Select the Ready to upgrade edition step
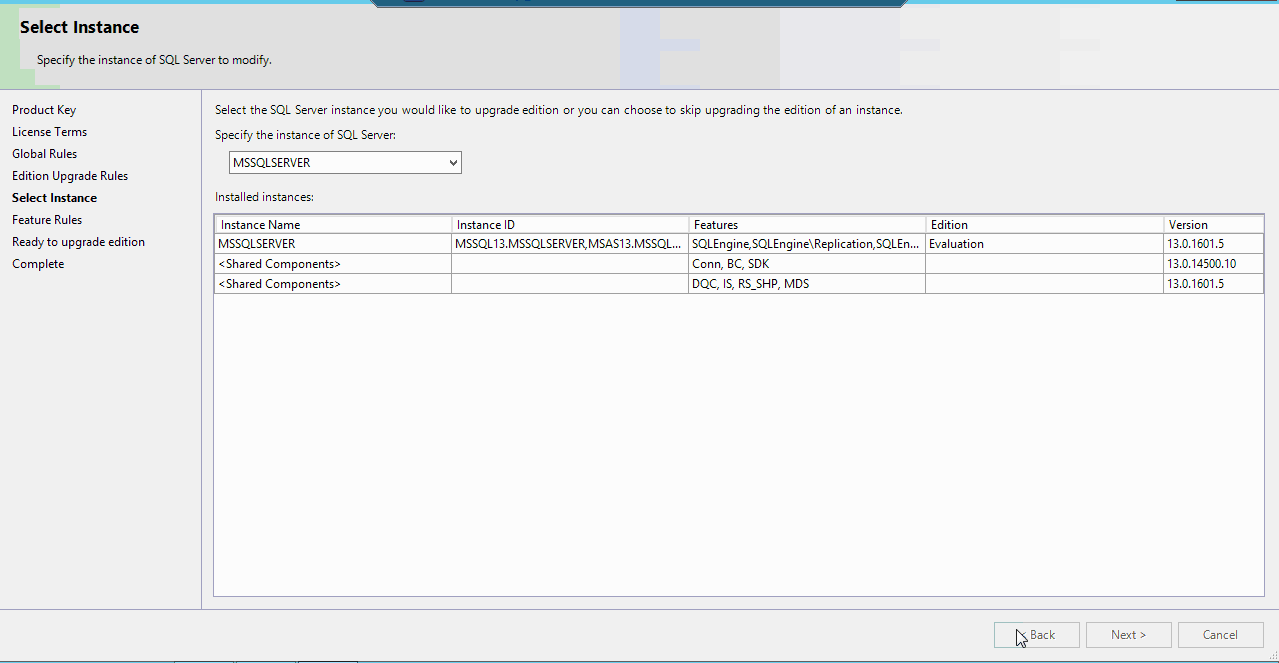 [78, 242]
